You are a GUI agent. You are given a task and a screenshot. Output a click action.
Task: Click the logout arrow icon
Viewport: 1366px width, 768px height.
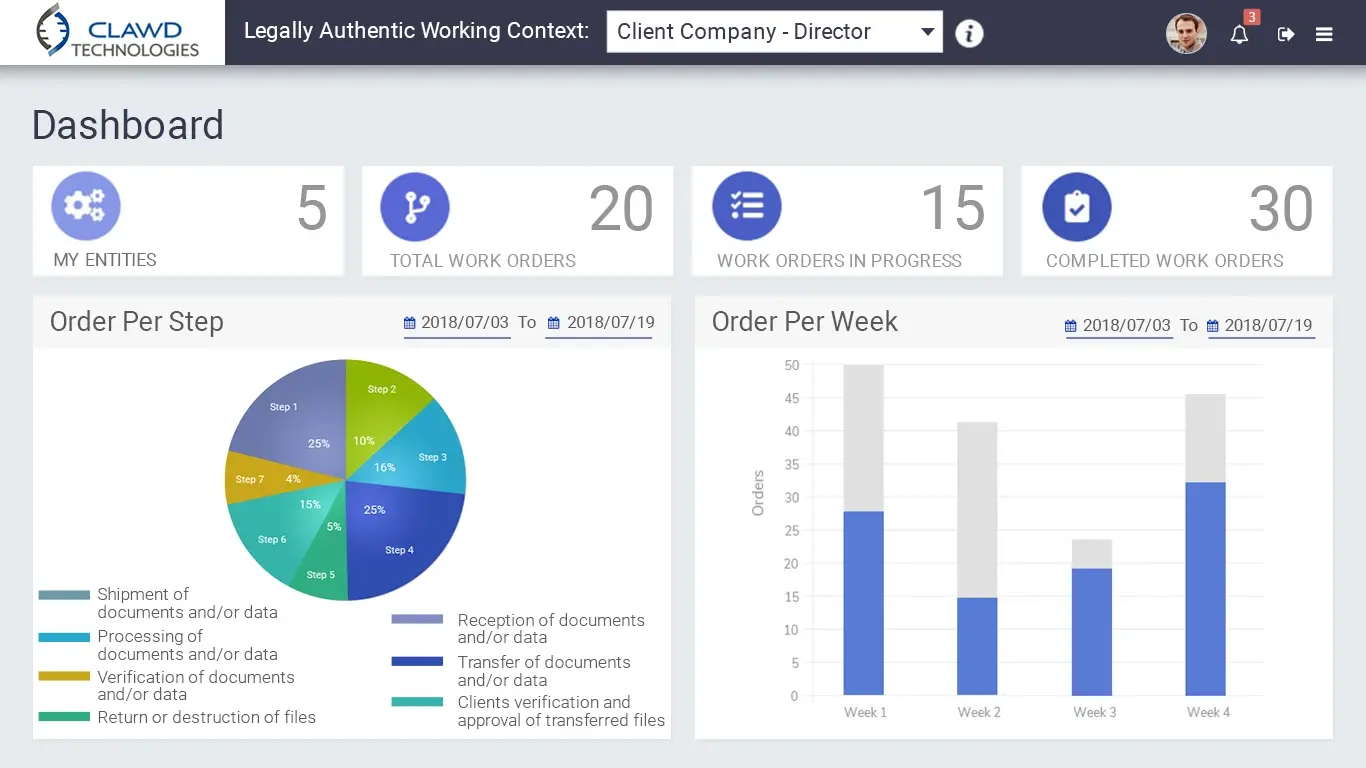pyautogui.click(x=1286, y=35)
